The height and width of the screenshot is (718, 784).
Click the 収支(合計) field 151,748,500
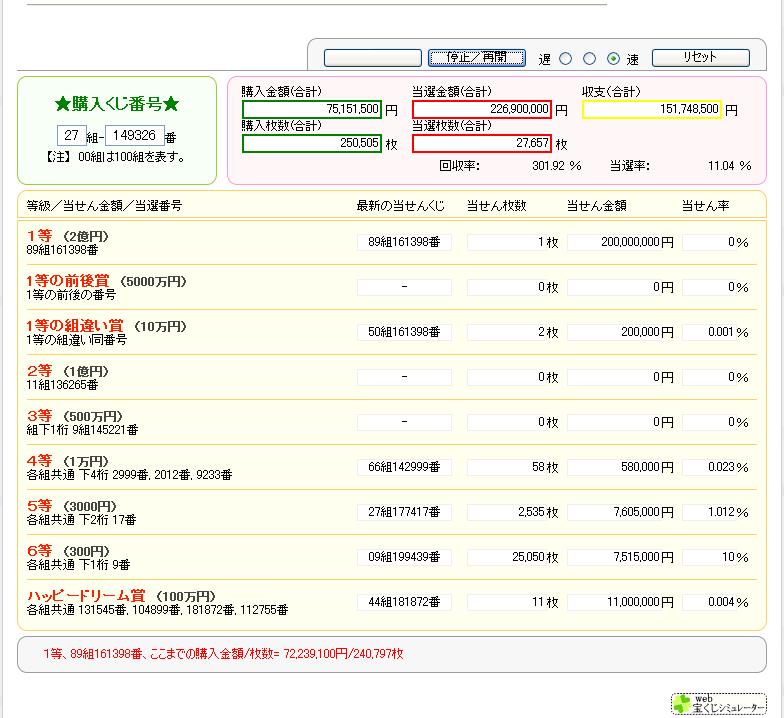652,109
